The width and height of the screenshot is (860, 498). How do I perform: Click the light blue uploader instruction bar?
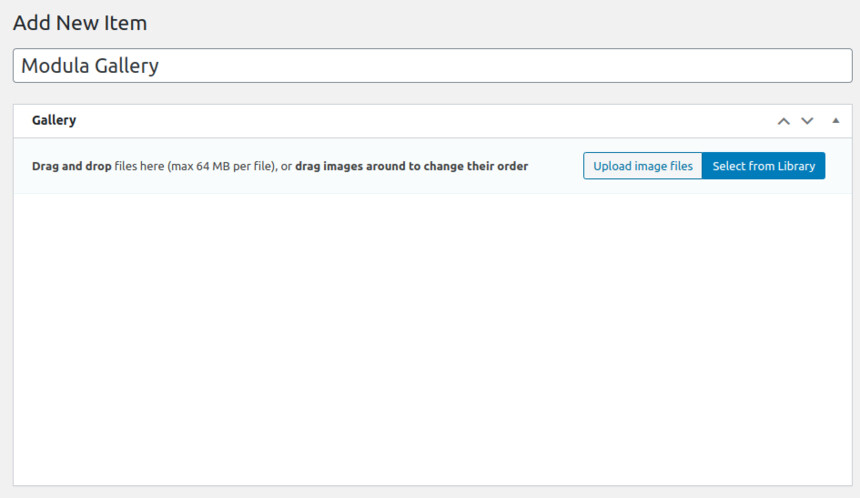432,166
